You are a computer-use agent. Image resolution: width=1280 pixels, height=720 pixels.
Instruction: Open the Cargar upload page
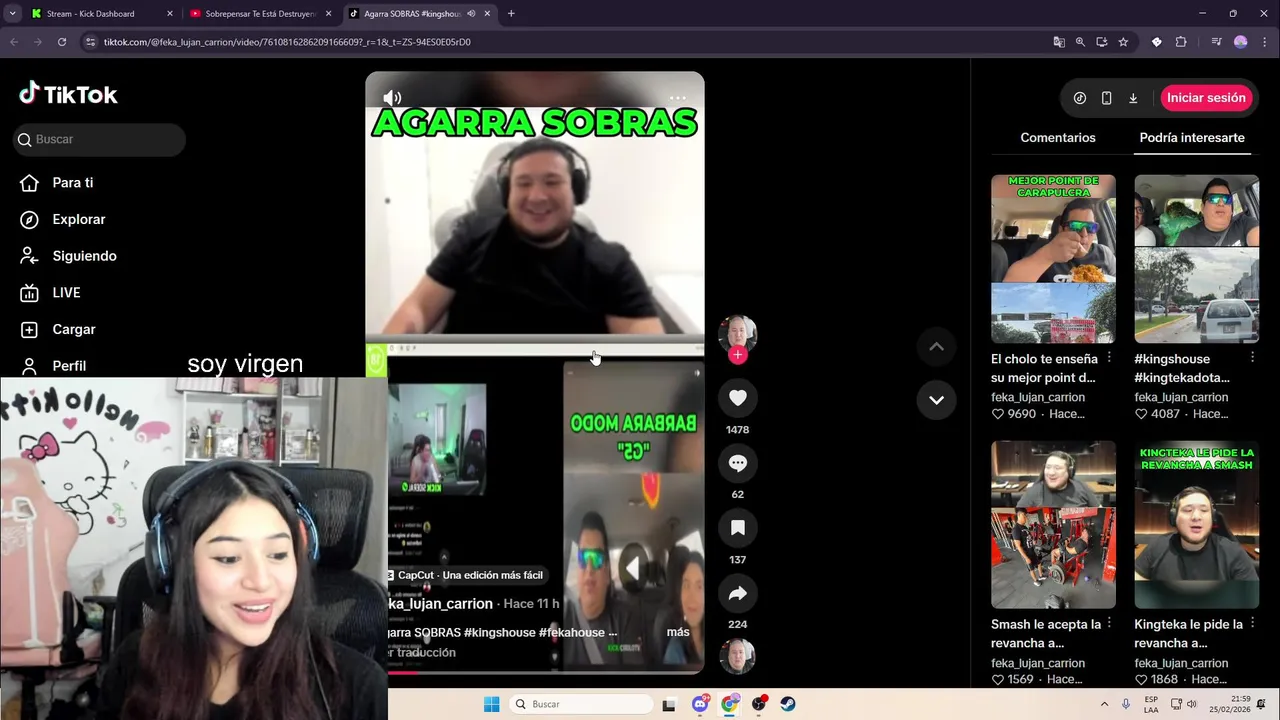click(x=58, y=329)
